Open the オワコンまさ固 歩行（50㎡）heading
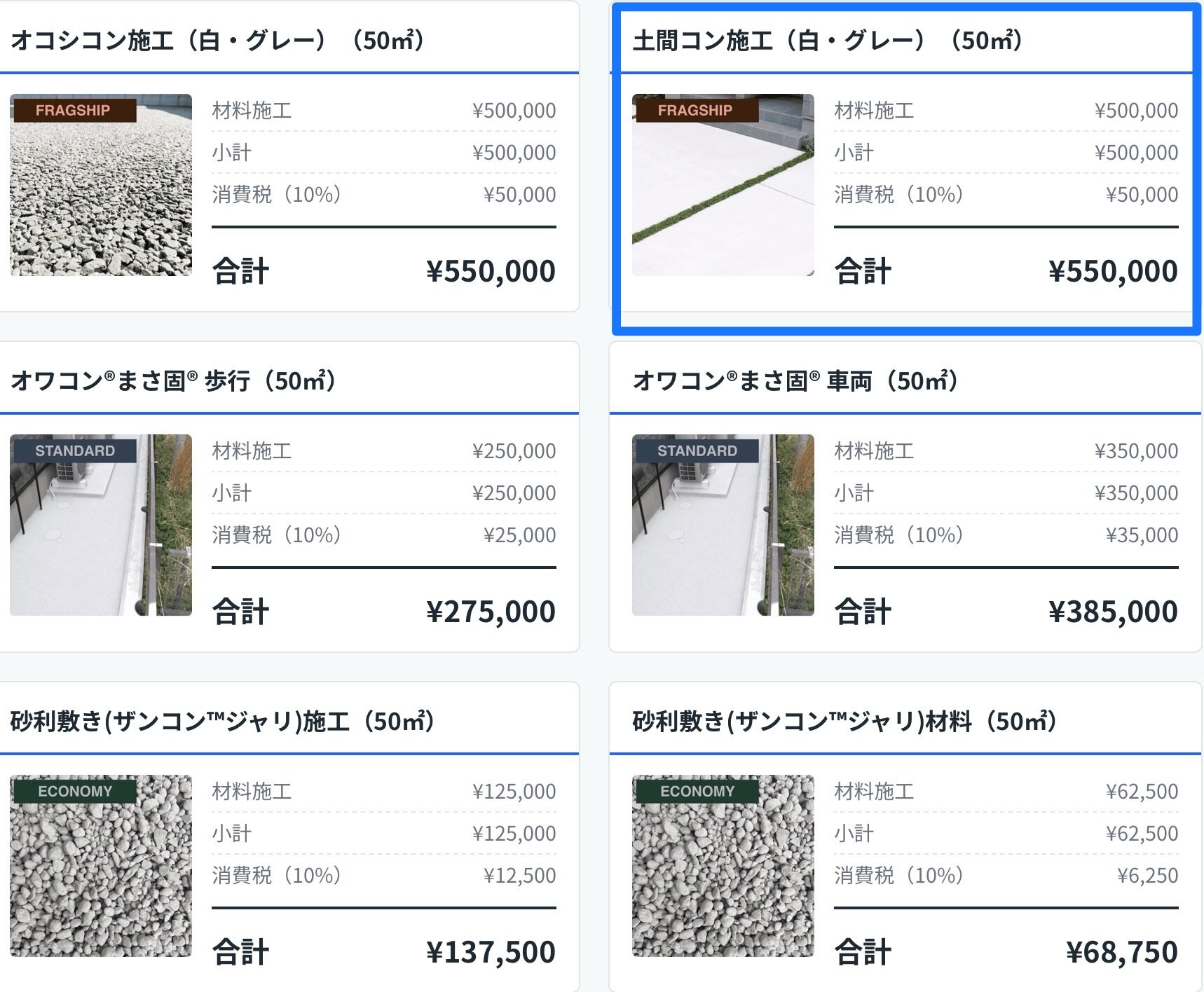The width and height of the screenshot is (1204, 992). (x=173, y=380)
